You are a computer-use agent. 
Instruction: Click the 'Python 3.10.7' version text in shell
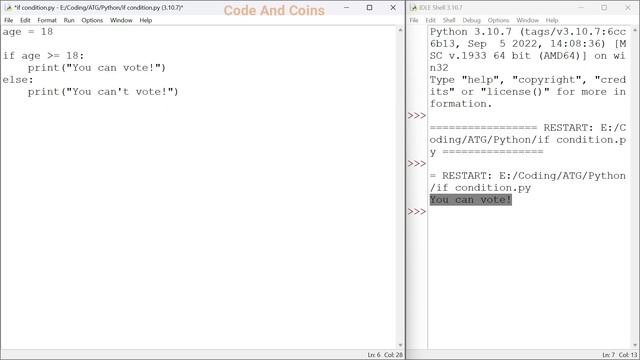pyautogui.click(x=471, y=32)
